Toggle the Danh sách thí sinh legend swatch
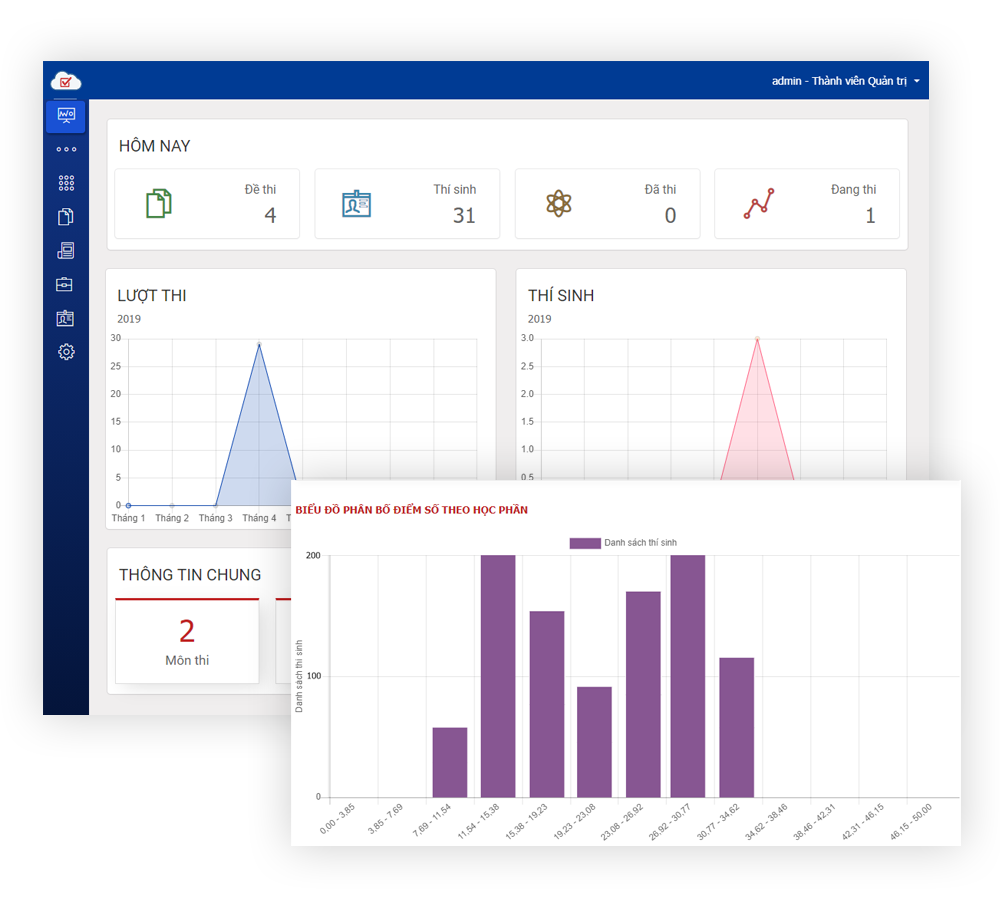Image resolution: width=1000 pixels, height=900 pixels. [585, 543]
